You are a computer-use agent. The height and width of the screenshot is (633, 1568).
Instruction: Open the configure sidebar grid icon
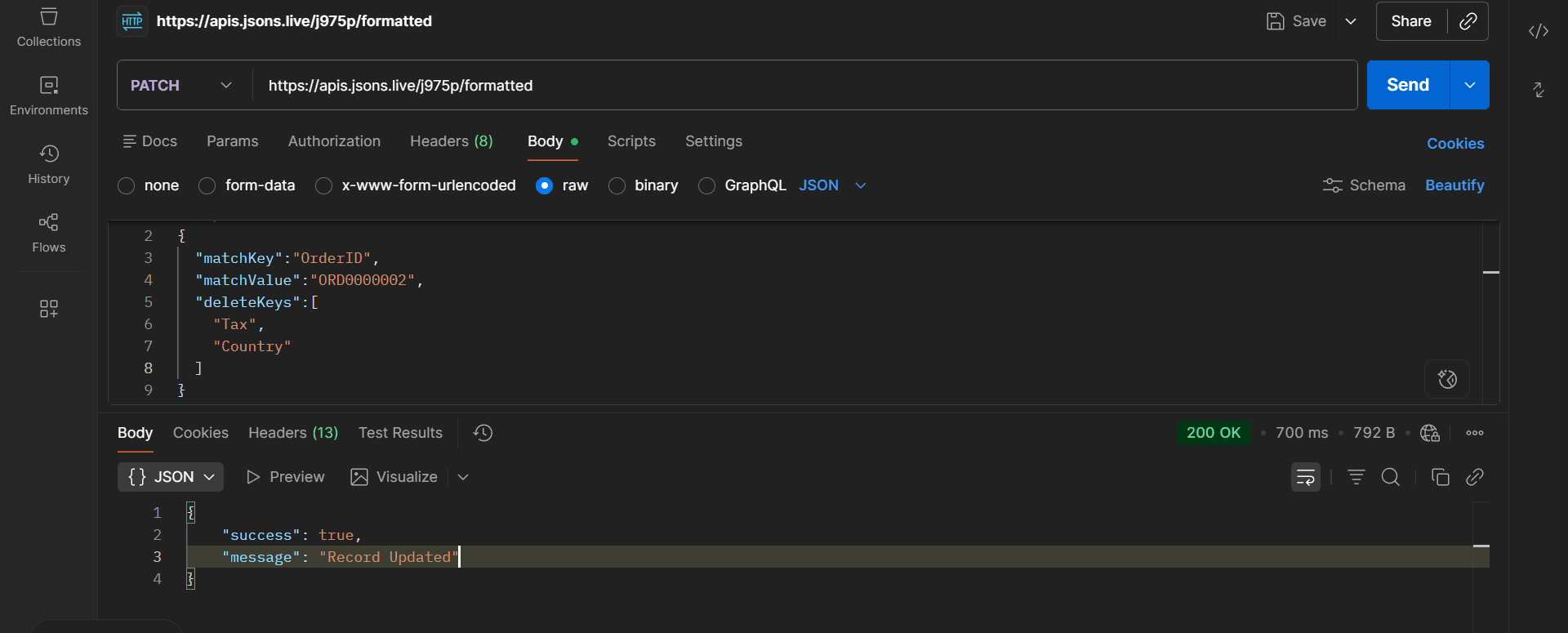point(49,308)
